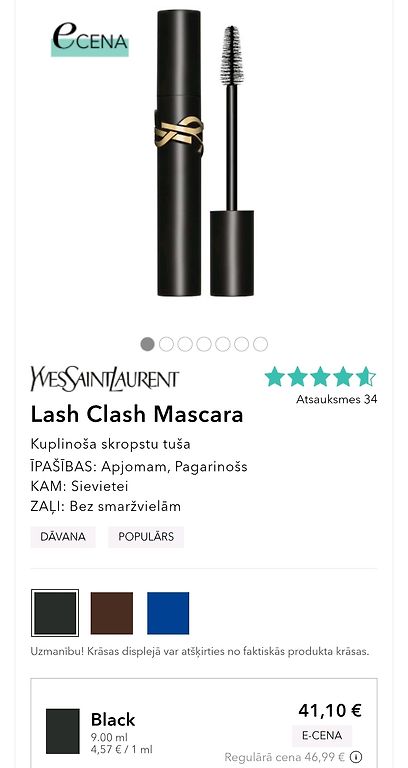Open the mascara product image
Screen dimensions: 408x768
pos(204,153)
